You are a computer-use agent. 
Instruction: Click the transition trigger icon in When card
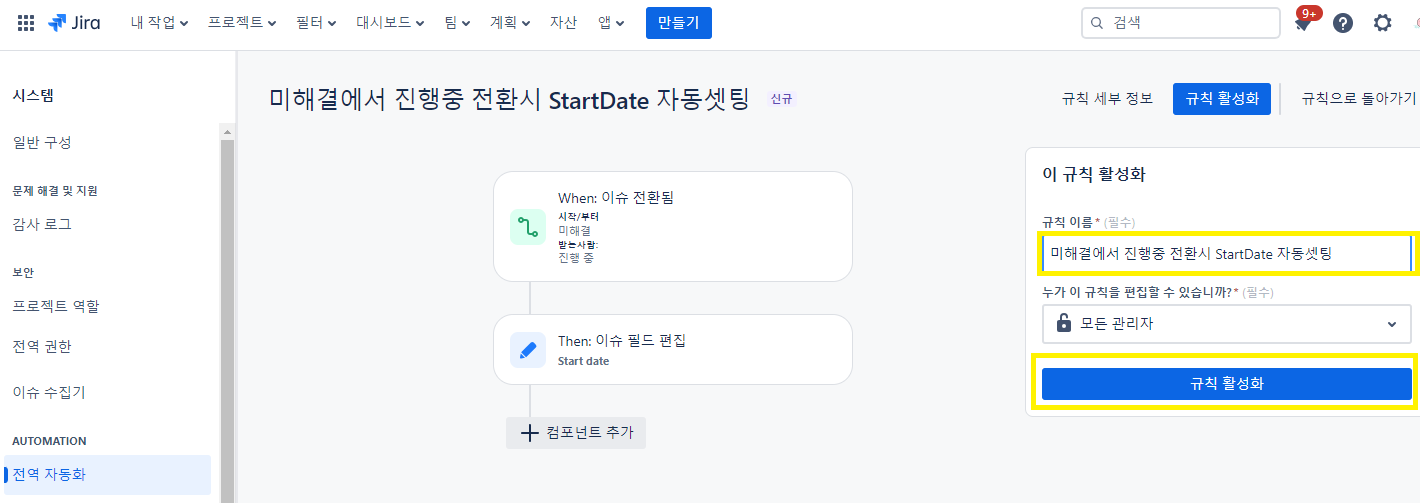(528, 227)
